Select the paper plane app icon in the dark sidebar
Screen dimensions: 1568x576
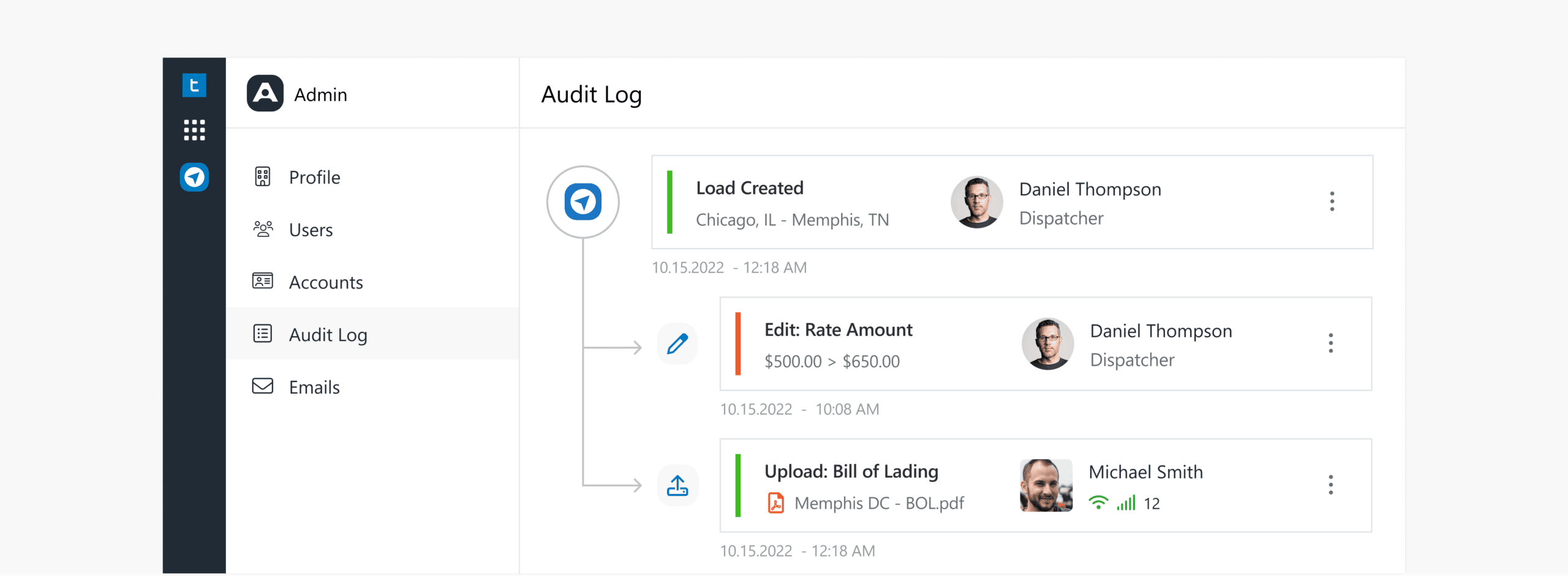194,177
